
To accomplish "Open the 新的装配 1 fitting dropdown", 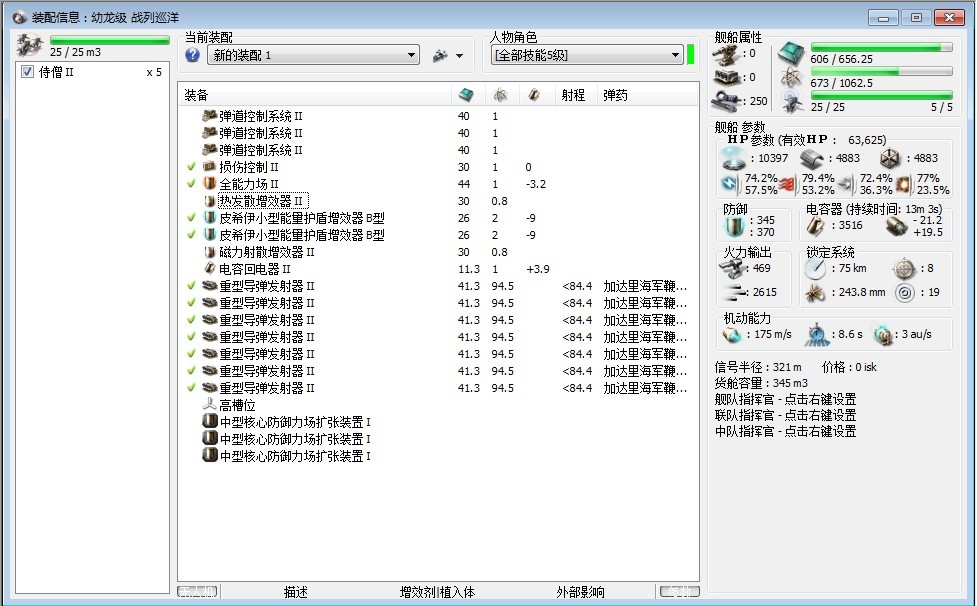I will tap(313, 55).
